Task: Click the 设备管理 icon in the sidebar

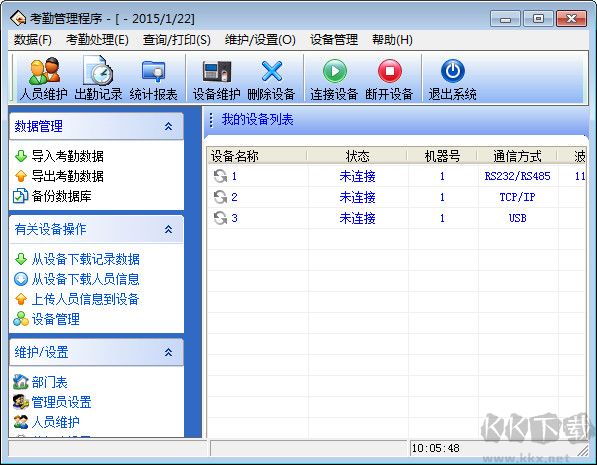Action: coord(21,319)
